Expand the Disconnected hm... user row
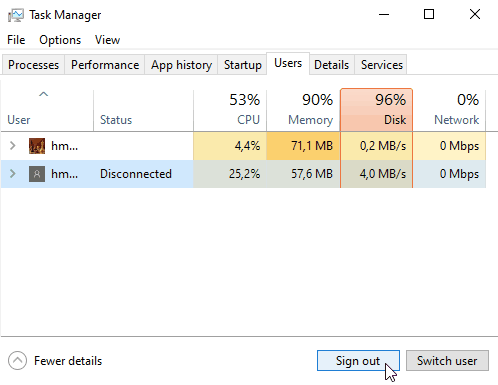Image resolution: width=498 pixels, height=385 pixels. pos(13,174)
